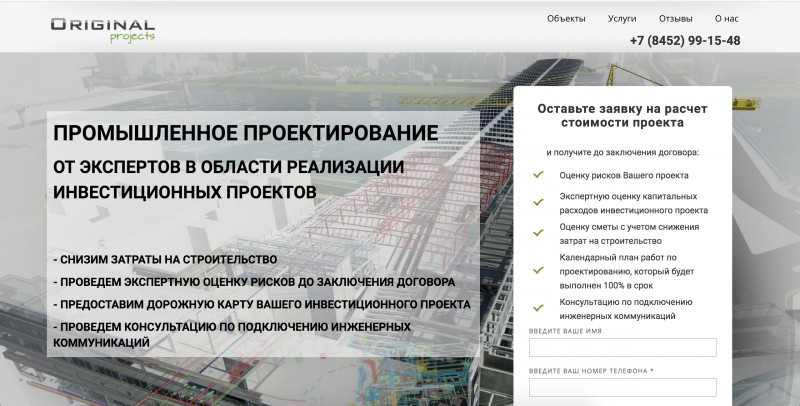Click the line Предоставим дорожную карту
The width and height of the screenshot is (800, 406).
point(262,304)
